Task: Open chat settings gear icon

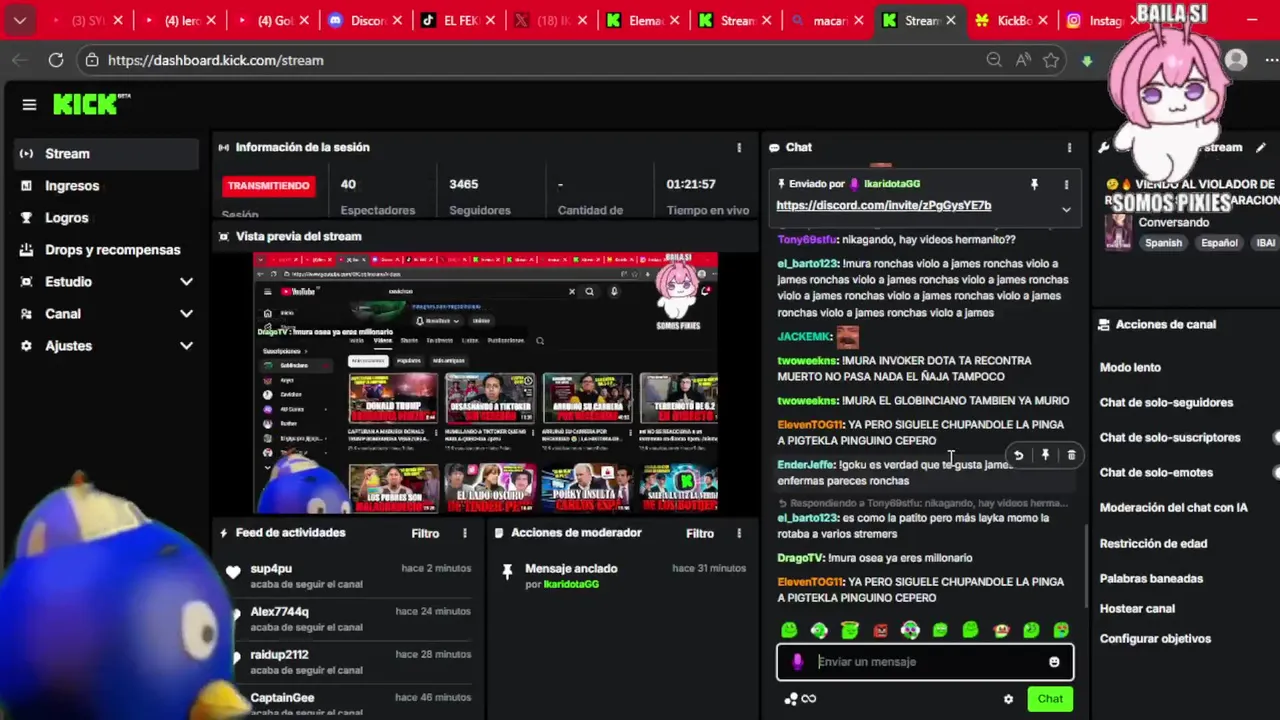Action: (x=1008, y=699)
